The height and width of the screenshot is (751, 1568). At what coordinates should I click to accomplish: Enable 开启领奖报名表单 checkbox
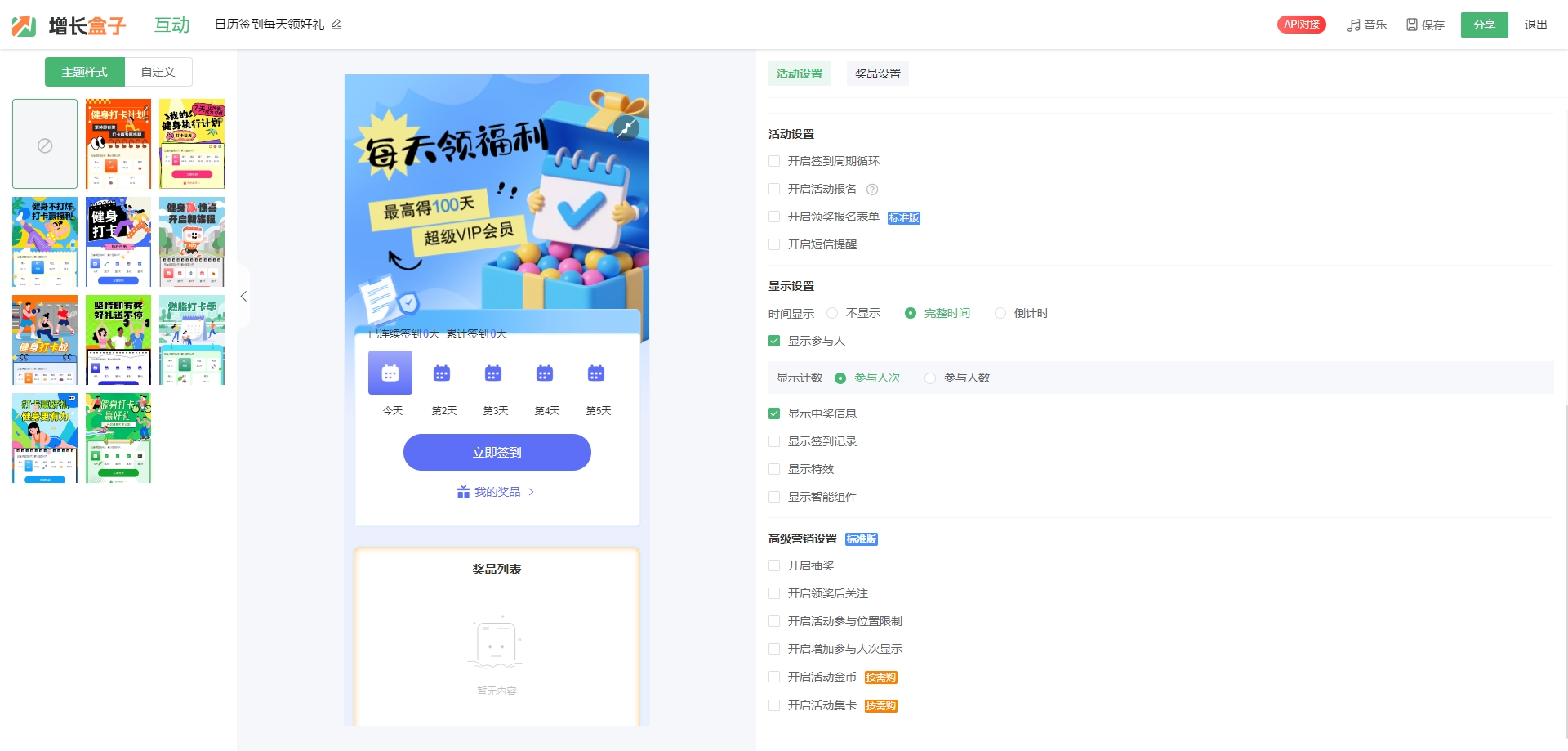click(x=774, y=217)
